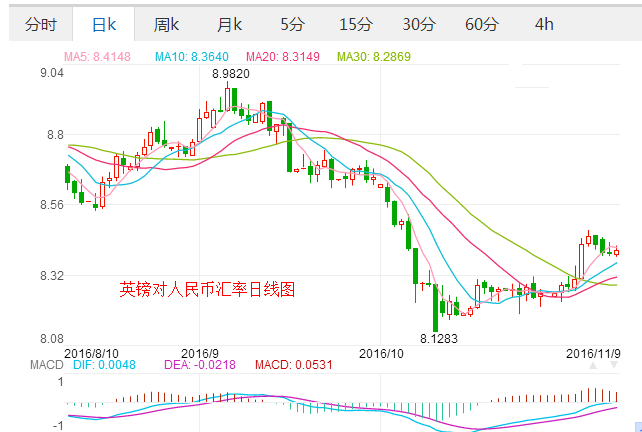Viewport: 642px width, 432px height.
Task: Select the 4h interval tab
Action: click(544, 24)
